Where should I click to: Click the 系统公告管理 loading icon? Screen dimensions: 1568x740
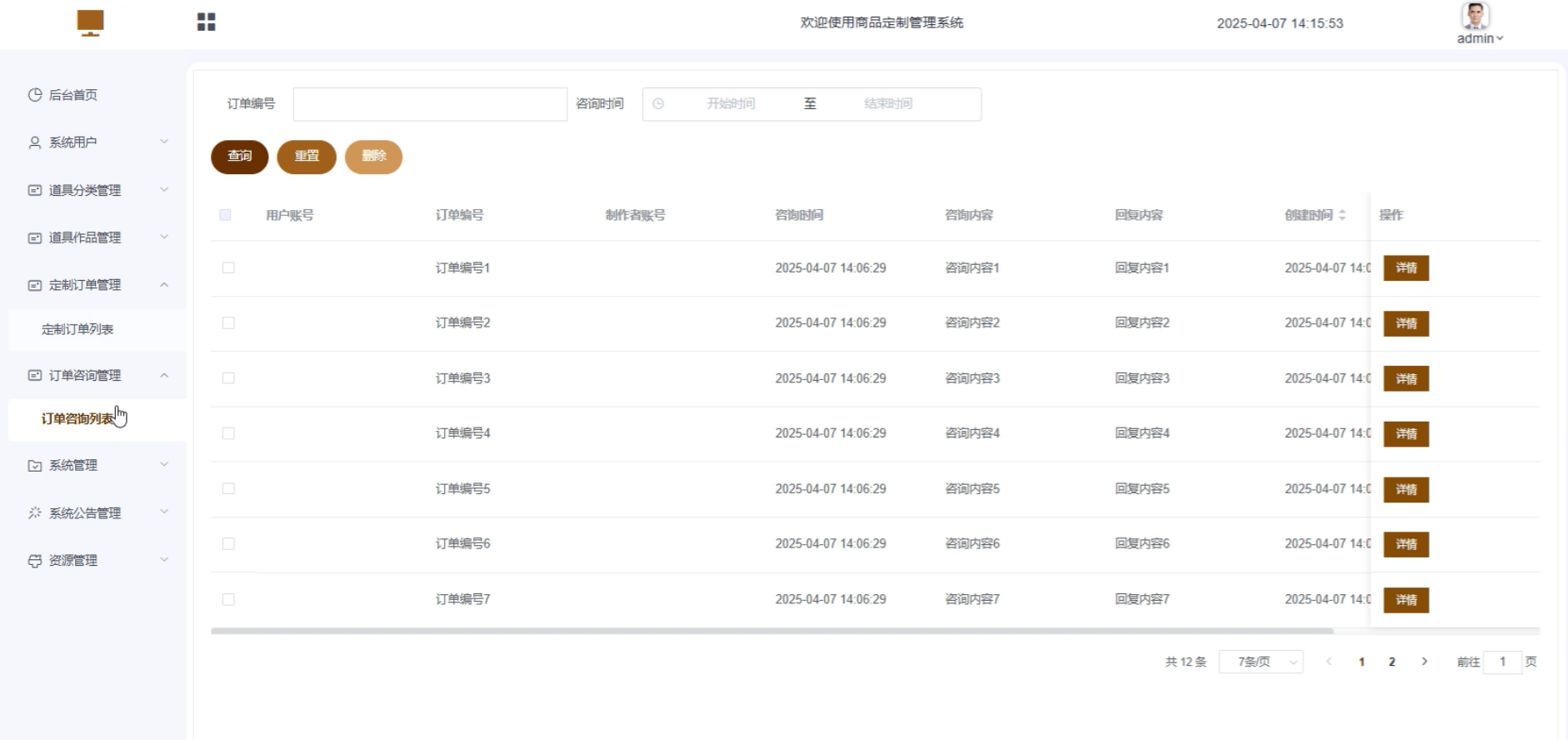tap(35, 512)
